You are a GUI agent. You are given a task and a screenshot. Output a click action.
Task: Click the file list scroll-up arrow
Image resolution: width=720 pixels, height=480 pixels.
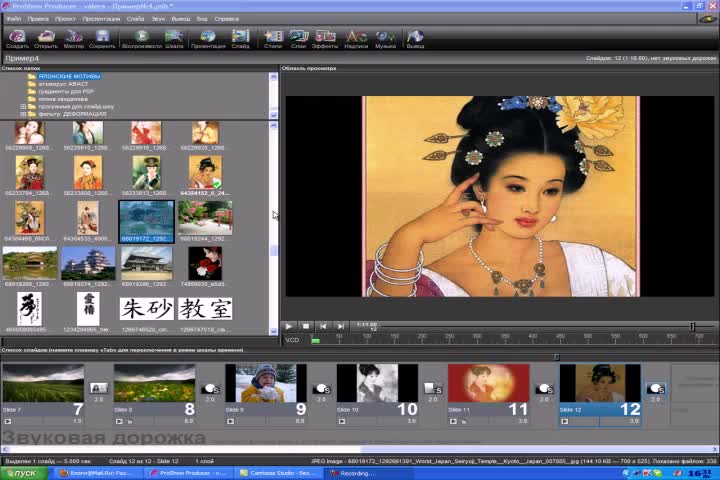pyautogui.click(x=274, y=125)
